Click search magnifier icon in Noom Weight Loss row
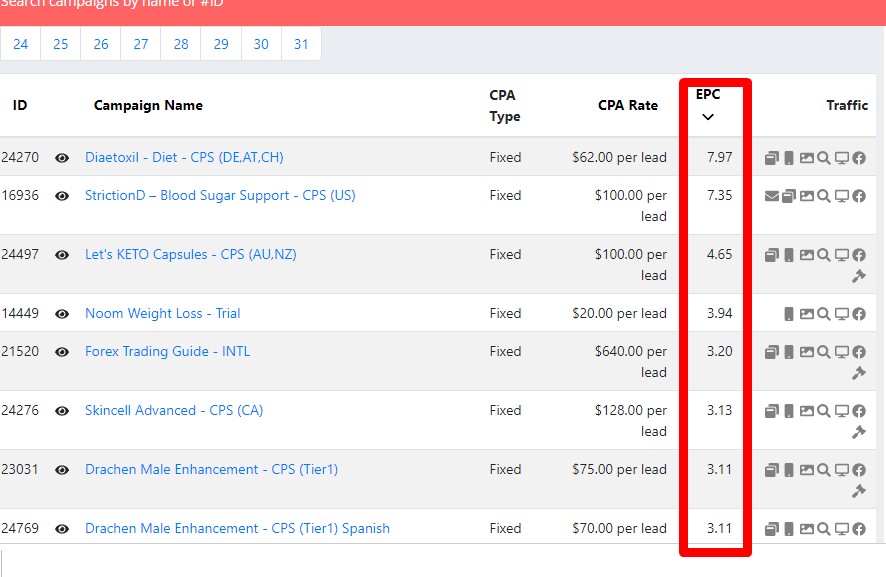886x577 pixels. 824,314
